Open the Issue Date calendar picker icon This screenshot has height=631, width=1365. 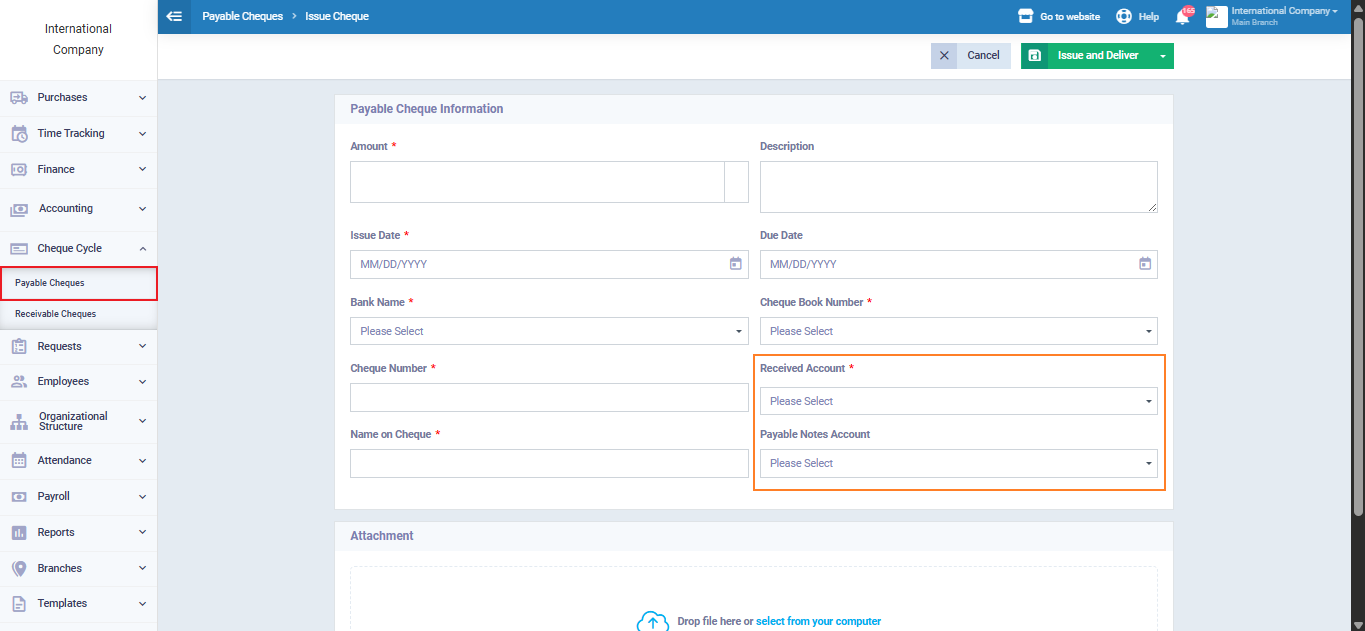tap(736, 264)
